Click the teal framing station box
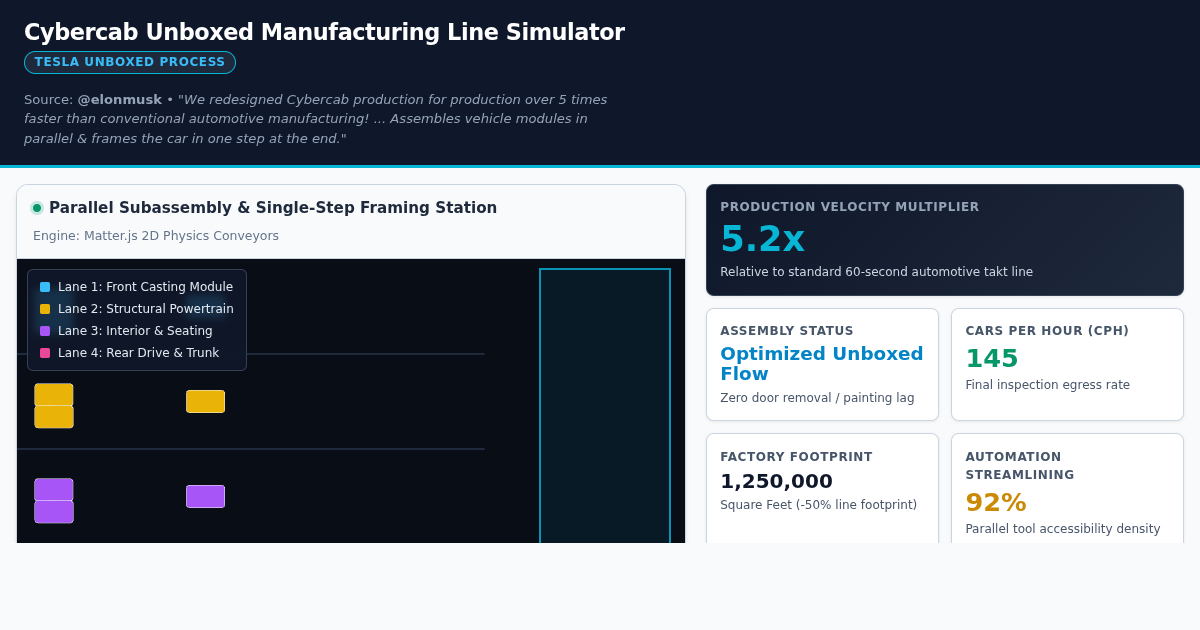 click(605, 405)
